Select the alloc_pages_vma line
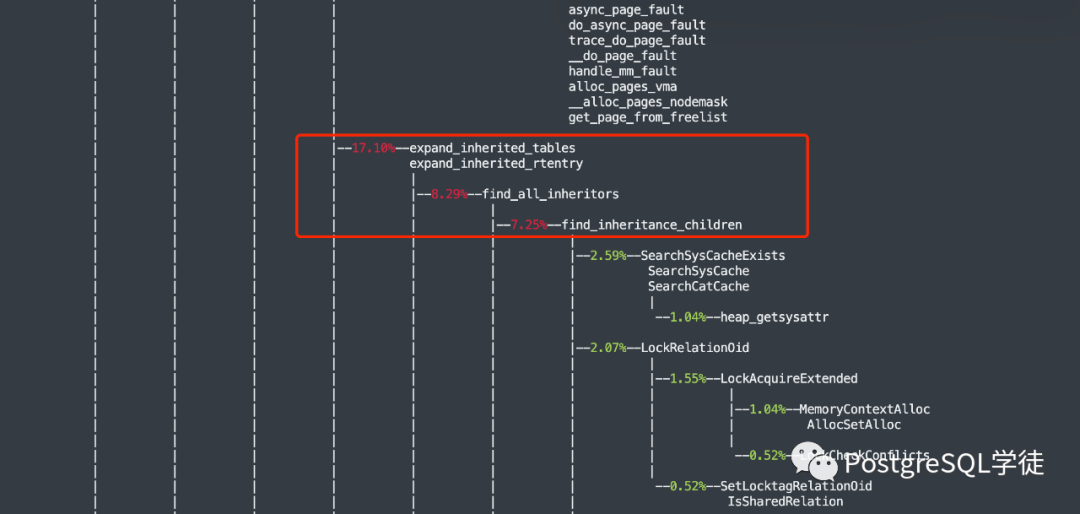The image size is (1080, 514). (623, 87)
